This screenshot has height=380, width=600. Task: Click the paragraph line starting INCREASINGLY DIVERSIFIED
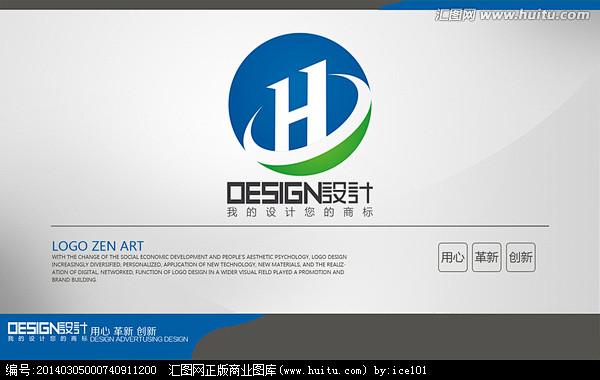click(199, 264)
